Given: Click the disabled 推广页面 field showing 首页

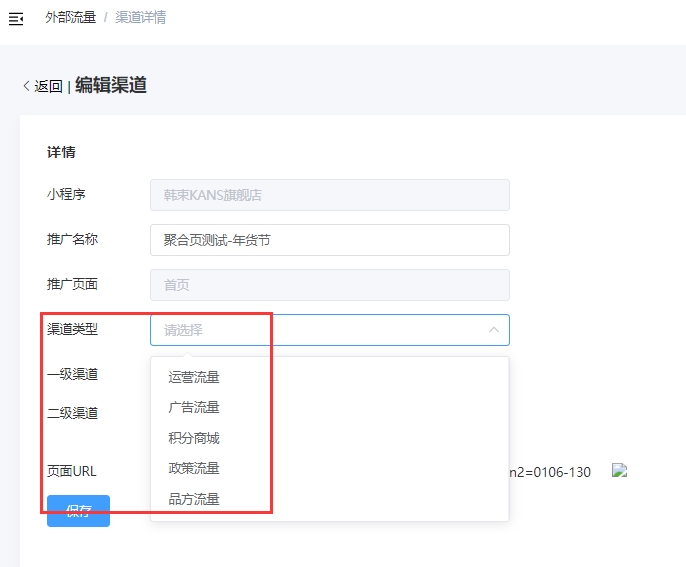Looking at the screenshot, I should [329, 285].
